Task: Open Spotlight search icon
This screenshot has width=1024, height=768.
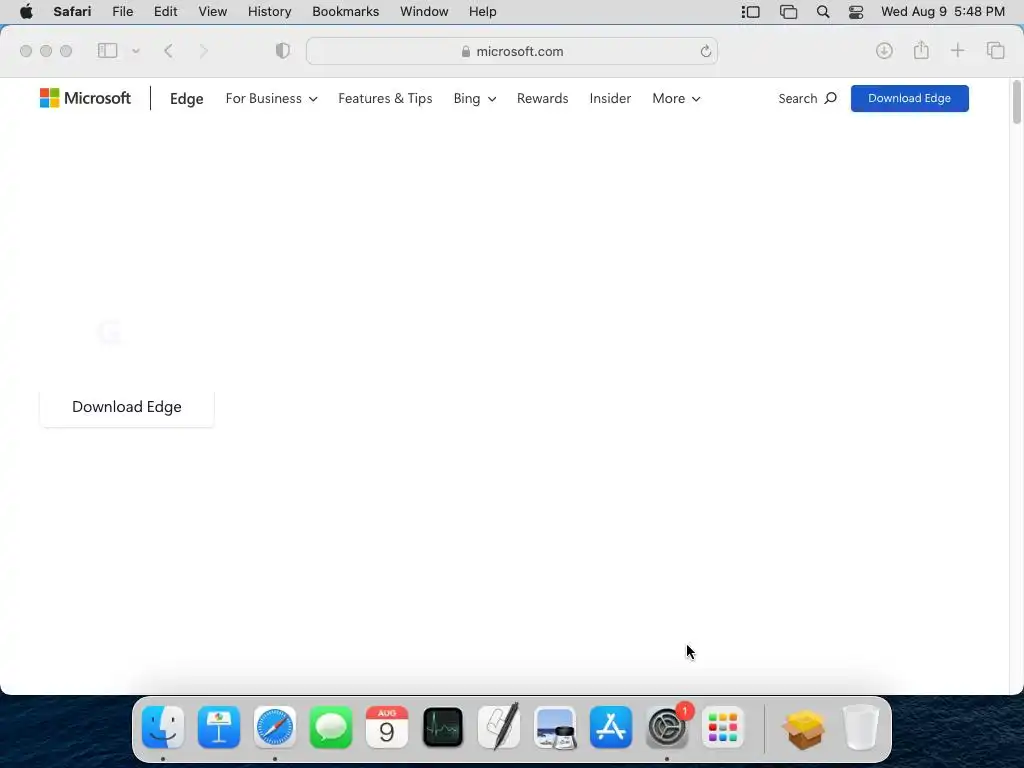Action: coord(823,12)
